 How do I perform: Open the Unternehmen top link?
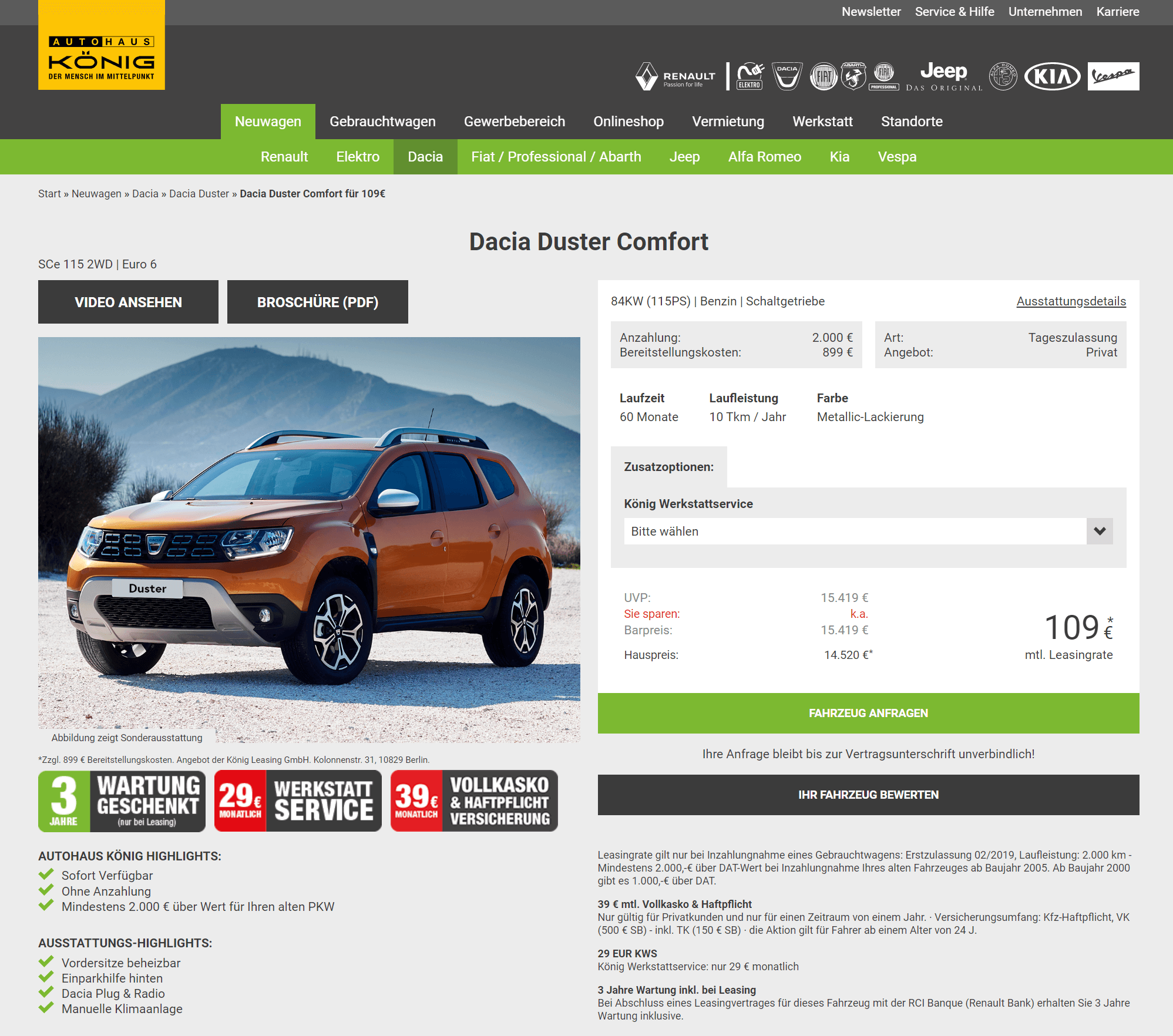(1045, 12)
